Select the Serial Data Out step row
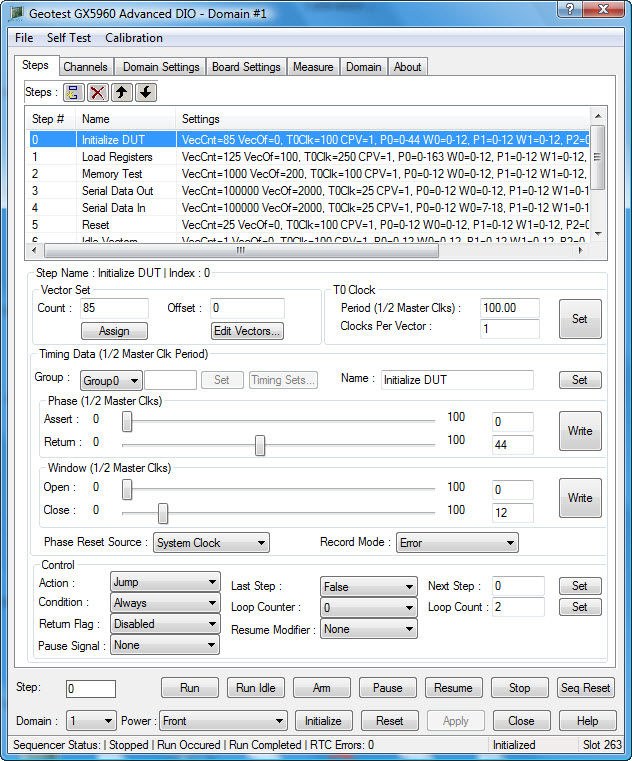 tap(309, 191)
